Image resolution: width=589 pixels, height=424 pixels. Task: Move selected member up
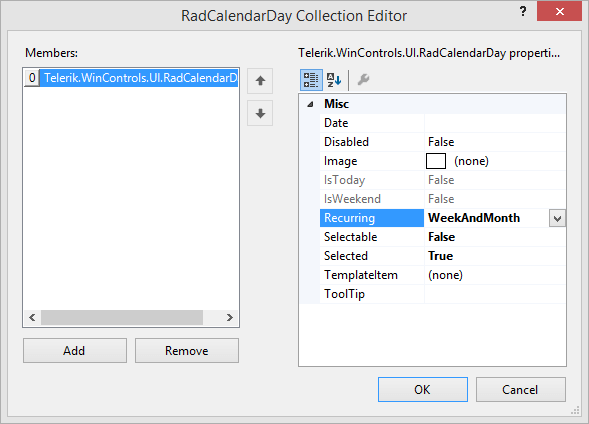260,81
